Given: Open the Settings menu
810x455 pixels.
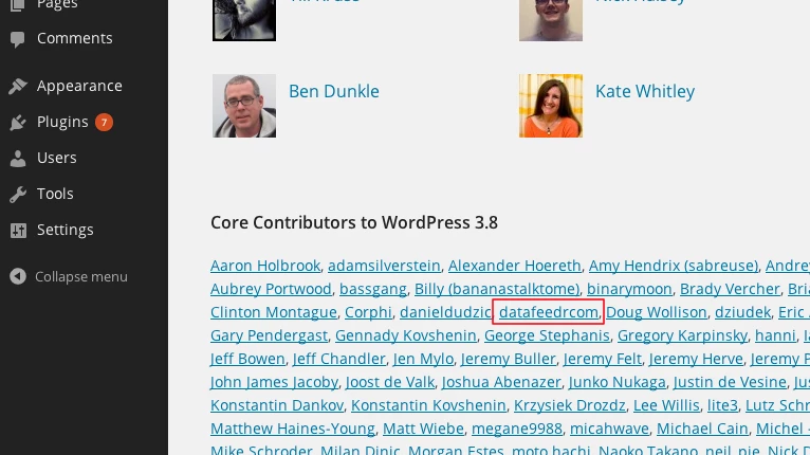Looking at the screenshot, I should click(x=65, y=230).
